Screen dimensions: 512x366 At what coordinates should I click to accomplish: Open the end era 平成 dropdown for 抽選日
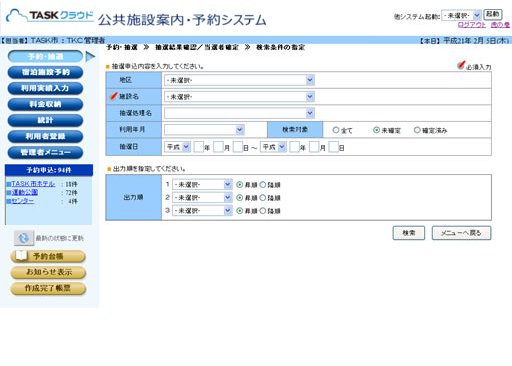[x=273, y=147]
